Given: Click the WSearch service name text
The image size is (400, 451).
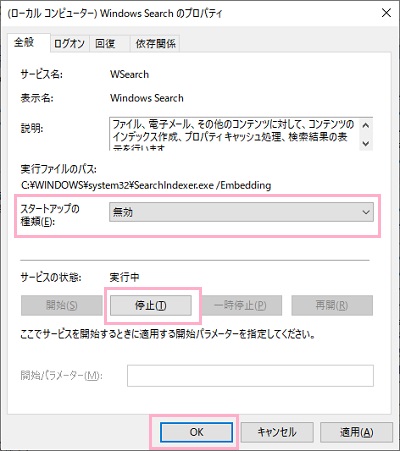Looking at the screenshot, I should click(130, 74).
